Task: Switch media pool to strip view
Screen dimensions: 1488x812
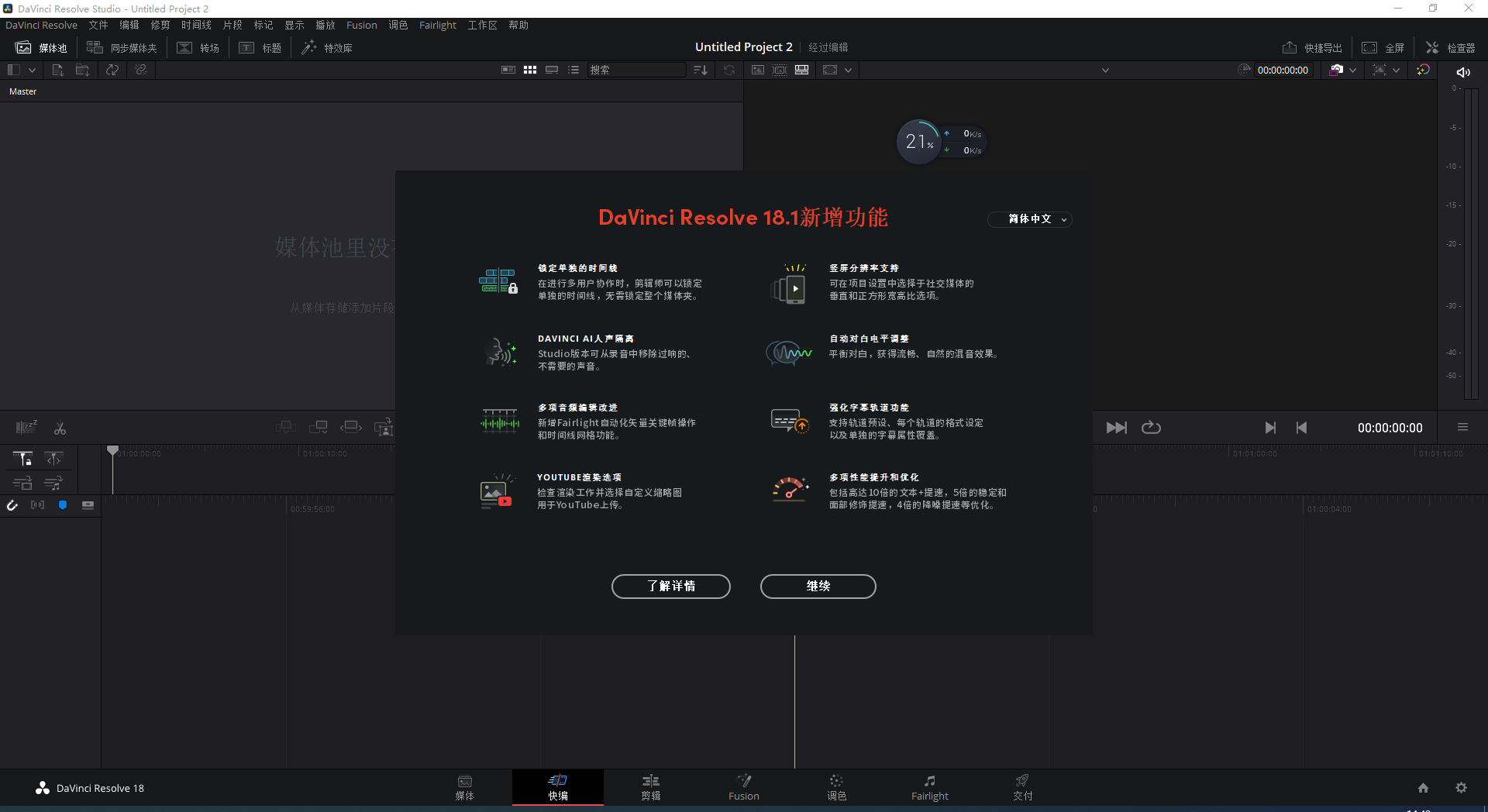Action: coord(552,70)
